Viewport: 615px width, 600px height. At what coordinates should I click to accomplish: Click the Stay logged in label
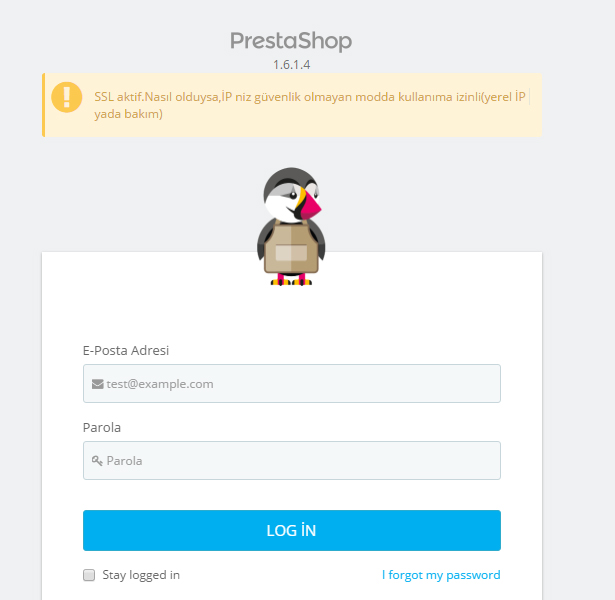pyautogui.click(x=141, y=575)
